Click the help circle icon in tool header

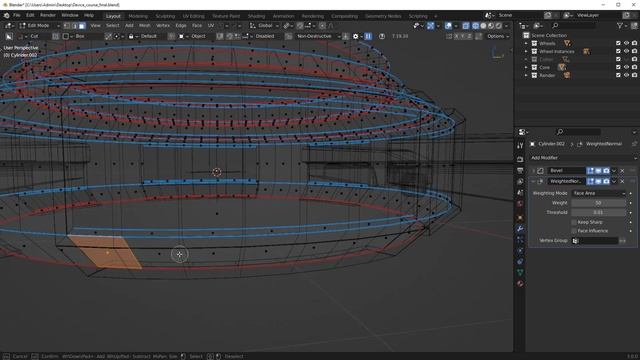tap(382, 36)
